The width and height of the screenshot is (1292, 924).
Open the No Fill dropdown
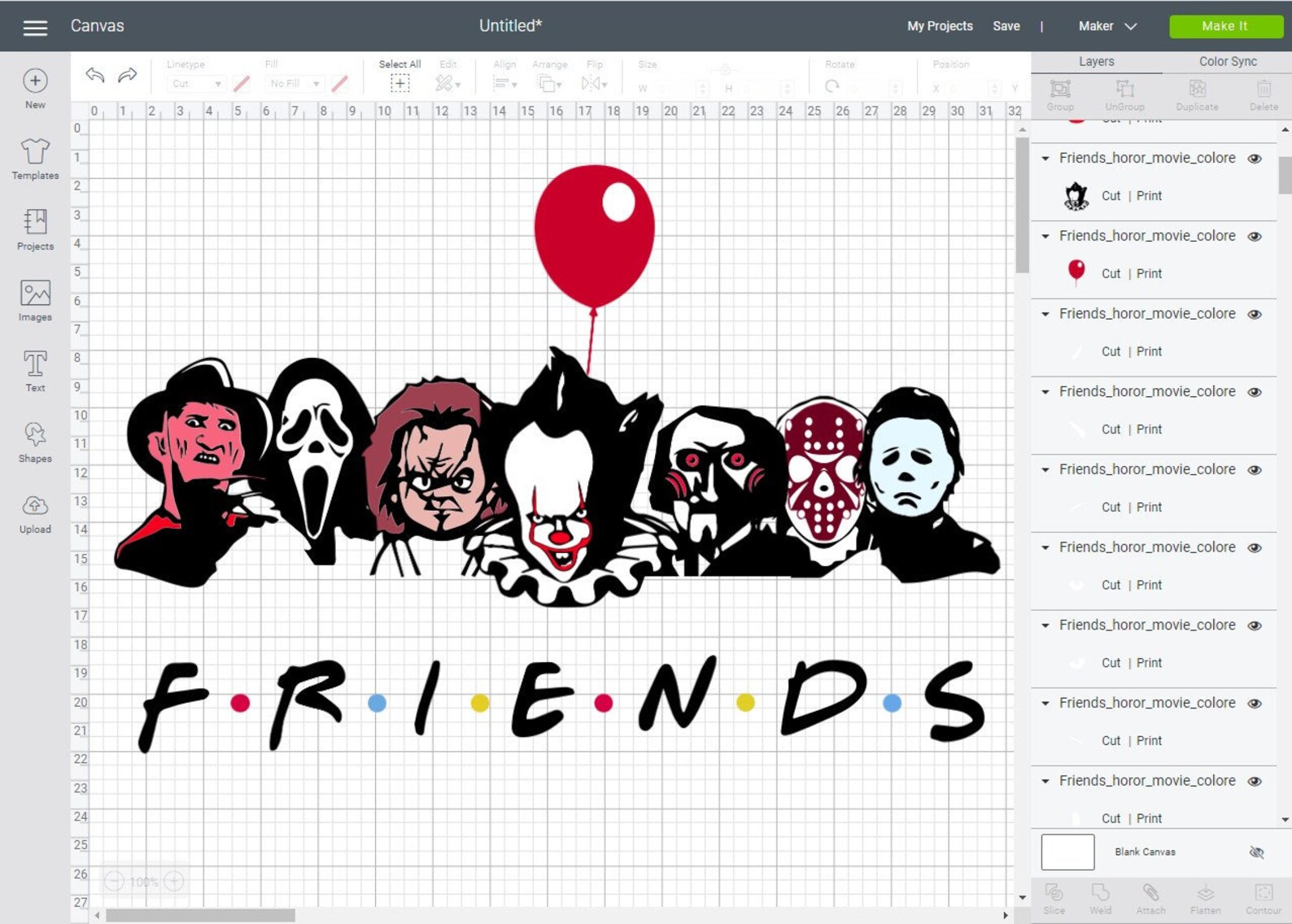pos(295,84)
